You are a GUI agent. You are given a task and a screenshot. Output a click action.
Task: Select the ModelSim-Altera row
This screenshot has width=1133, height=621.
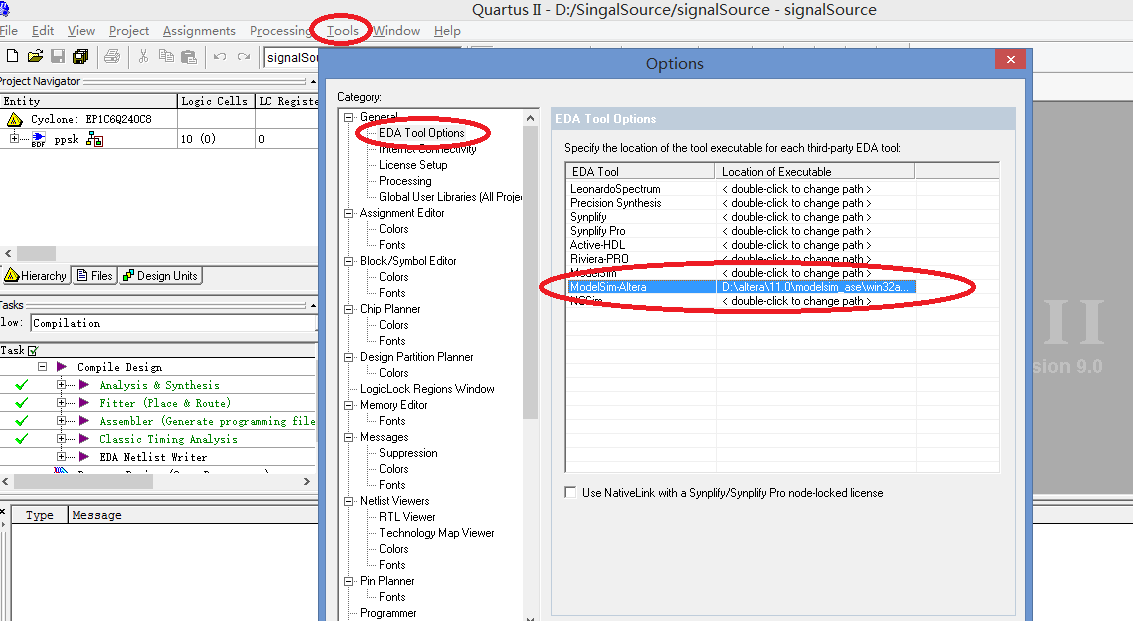click(741, 287)
